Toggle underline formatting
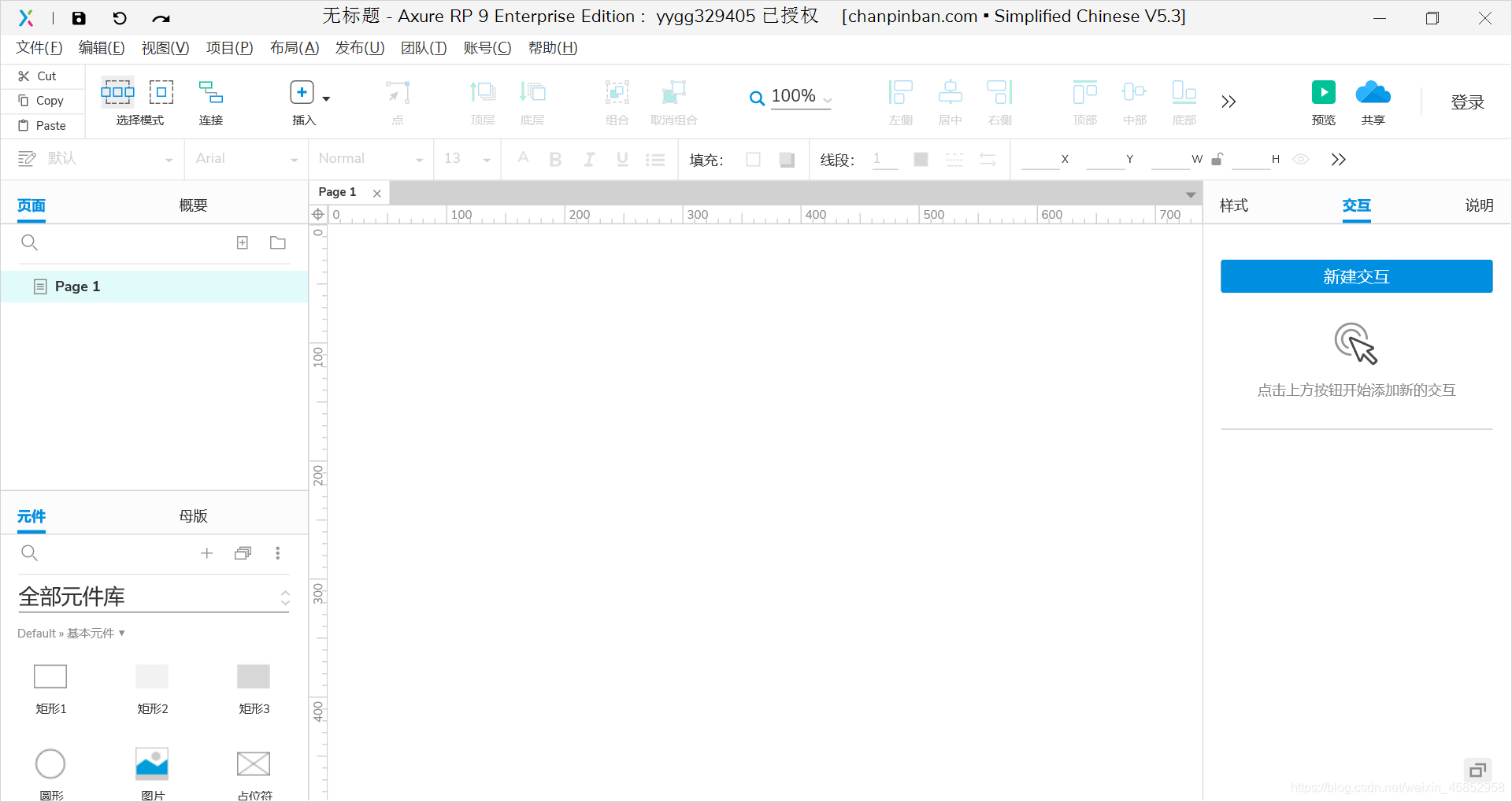Image resolution: width=1512 pixels, height=802 pixels. click(x=622, y=160)
